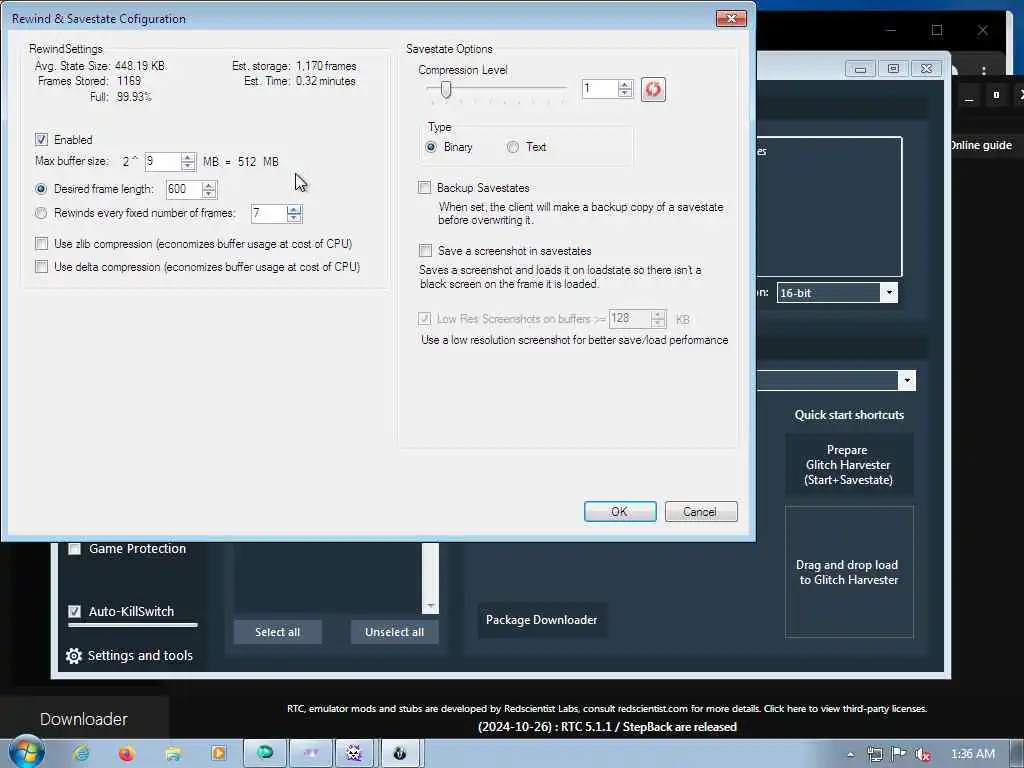Open the Online guide link

pos(980,145)
